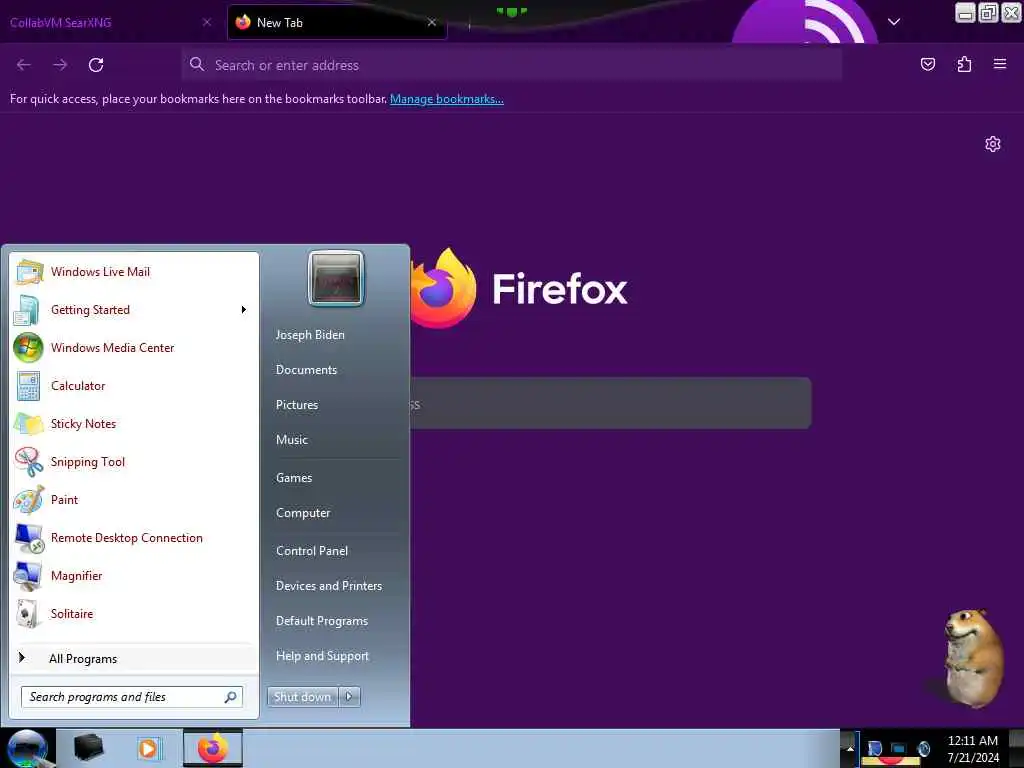Image resolution: width=1024 pixels, height=768 pixels.
Task: Open Computer from Start menu
Action: (303, 513)
